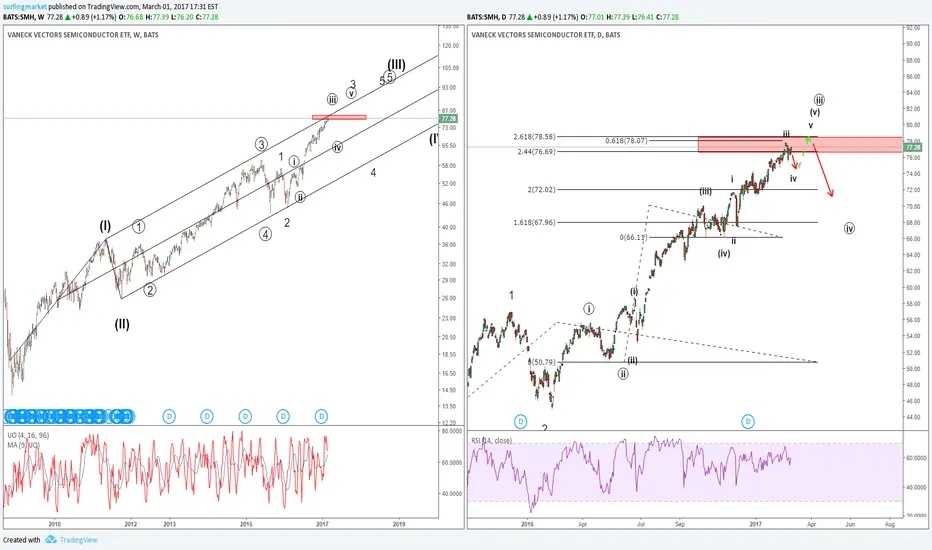This screenshot has width=932, height=550.
Task: Select the circled 4 wave label on weekly chart
Action: pyautogui.click(x=265, y=234)
